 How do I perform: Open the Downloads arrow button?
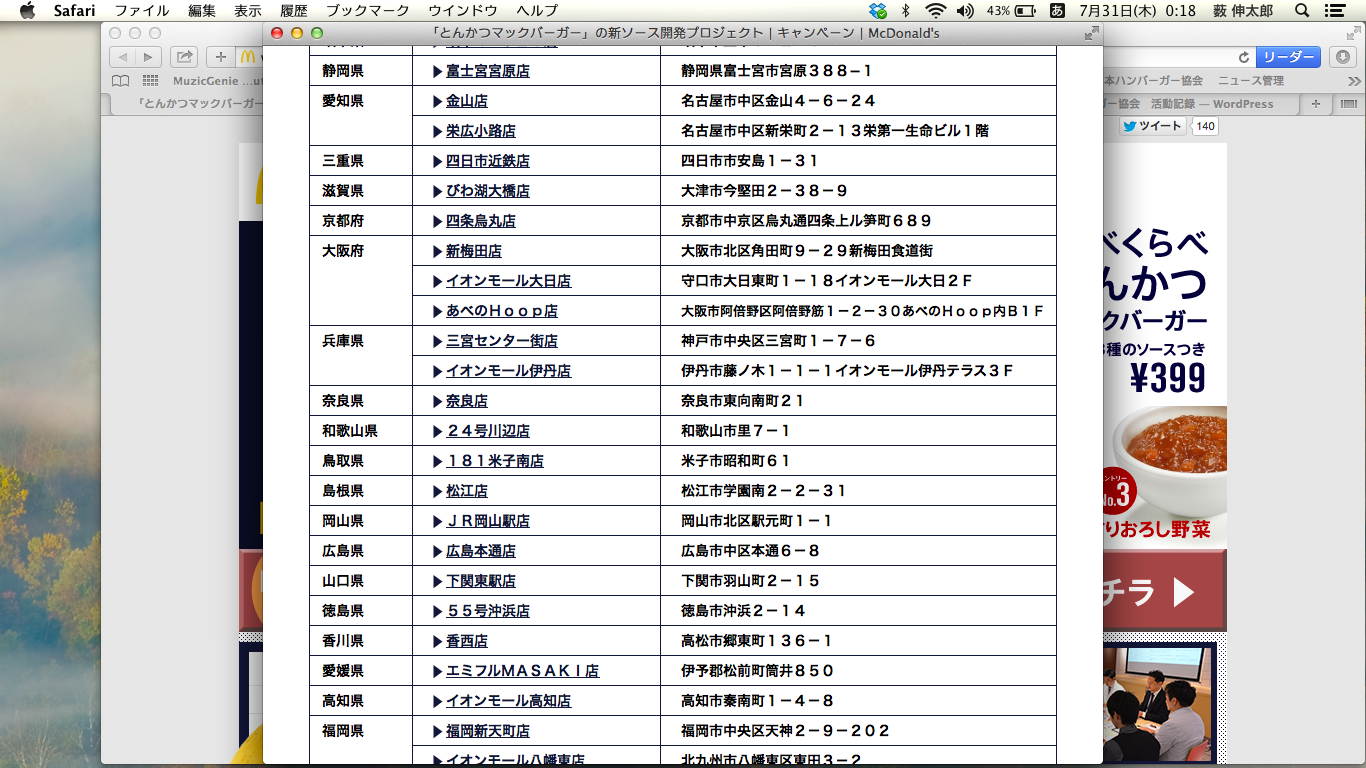click(1343, 57)
